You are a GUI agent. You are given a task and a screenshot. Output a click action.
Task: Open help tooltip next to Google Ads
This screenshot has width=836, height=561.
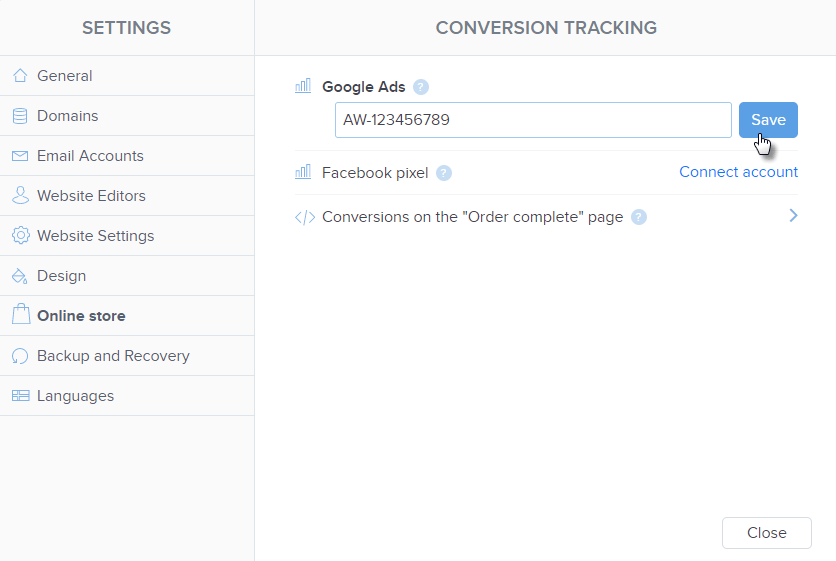(x=421, y=87)
